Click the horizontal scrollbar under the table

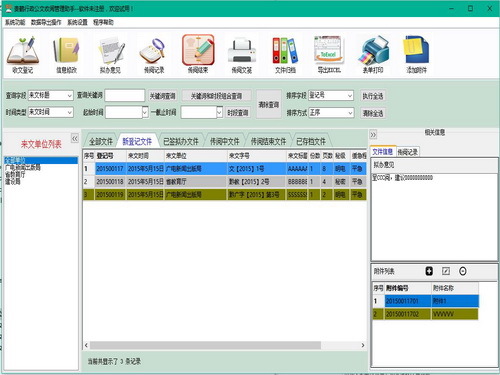tap(205, 345)
